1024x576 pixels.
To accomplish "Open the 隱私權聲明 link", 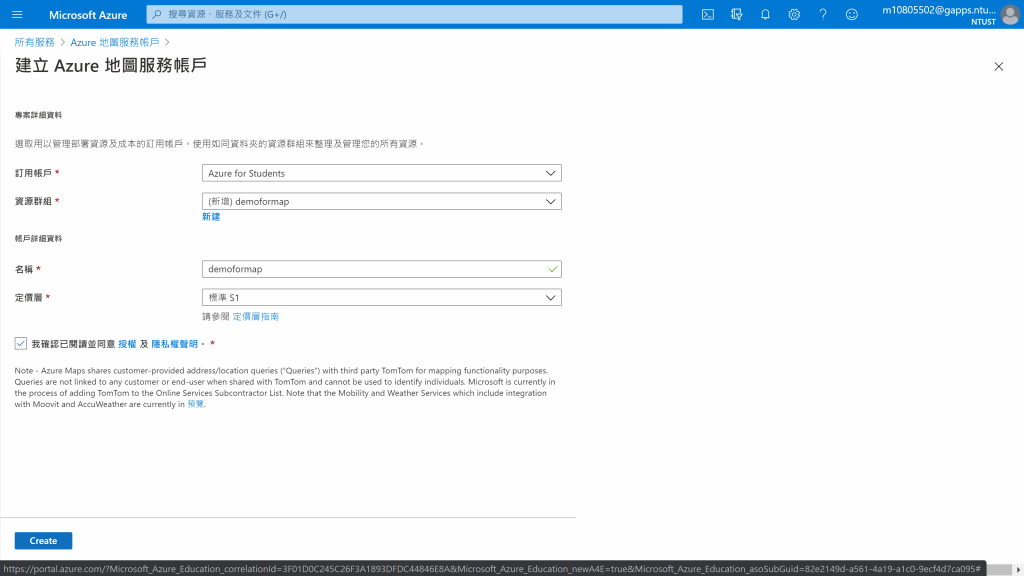I will pos(174,344).
